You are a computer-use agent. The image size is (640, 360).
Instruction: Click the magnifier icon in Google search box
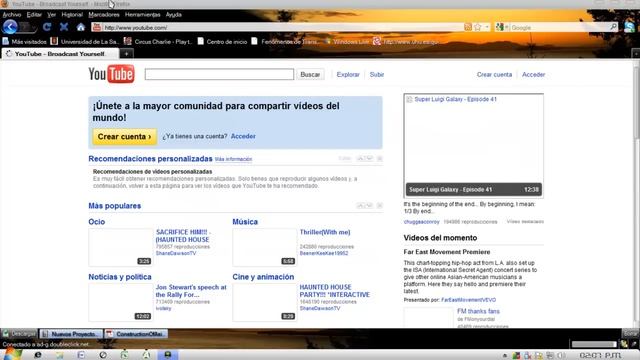[613, 27]
